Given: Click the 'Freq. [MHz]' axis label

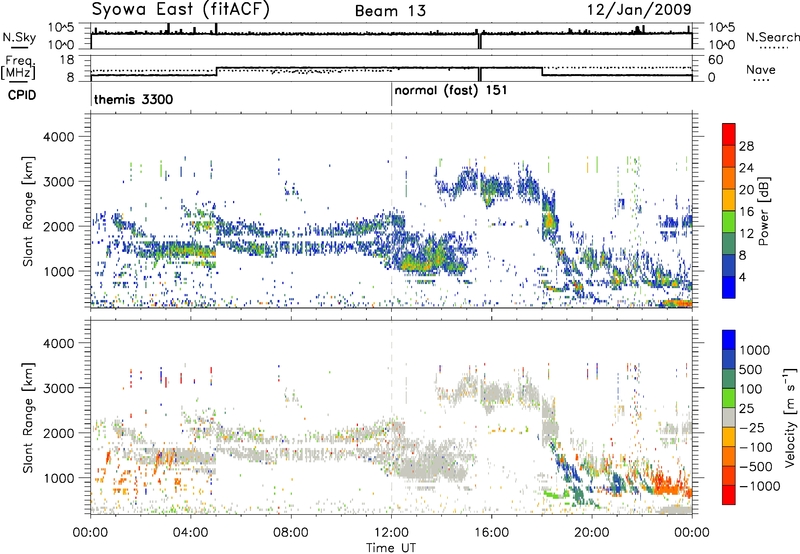Looking at the screenshot, I should pyautogui.click(x=18, y=67).
